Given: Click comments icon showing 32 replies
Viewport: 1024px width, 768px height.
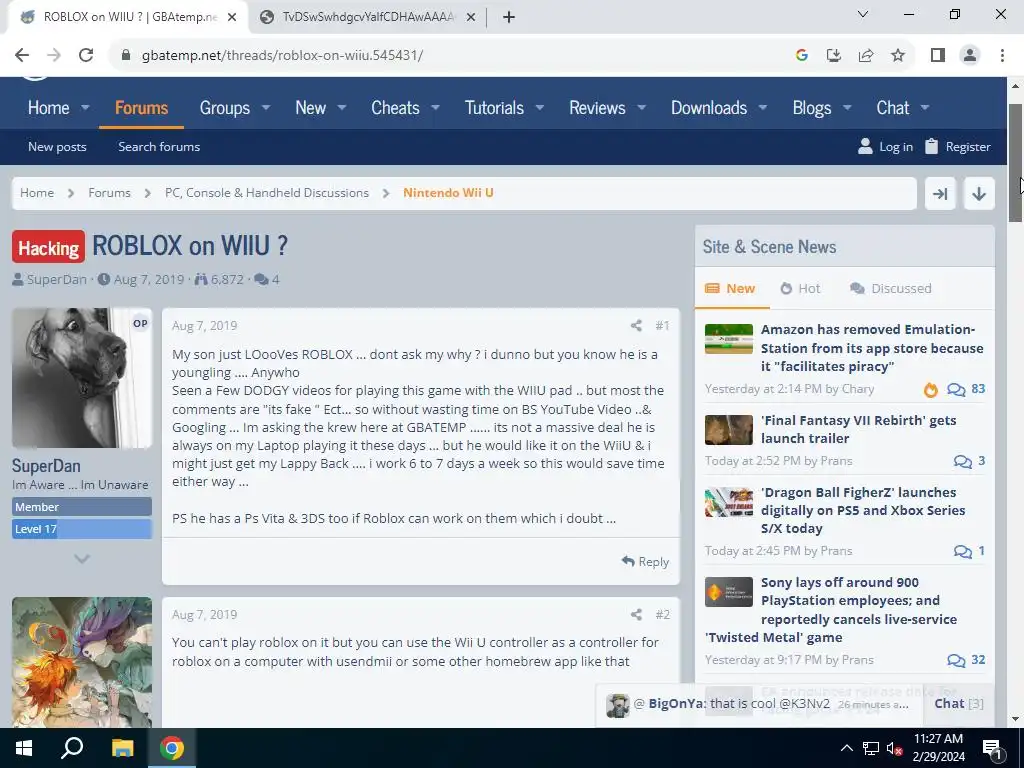Looking at the screenshot, I should 956,660.
